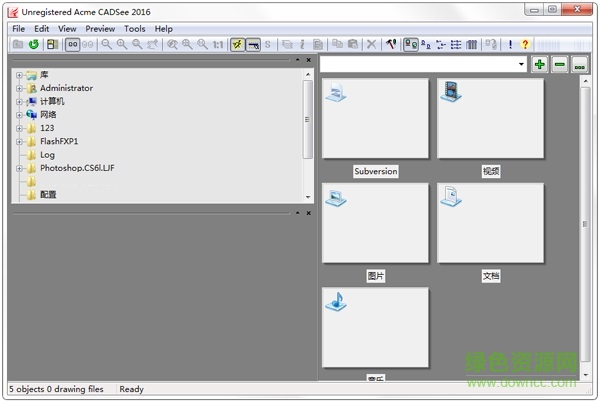Click the paste clipboard toolbar icon
This screenshot has height=401, width=600.
pyautogui.click(x=352, y=44)
